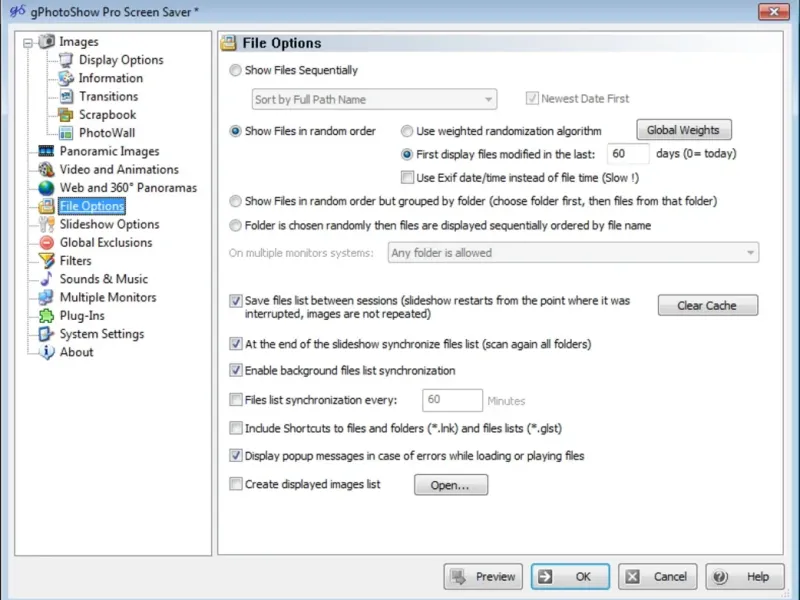
Task: Click the Scrapbook icon in the tree
Action: [66, 115]
